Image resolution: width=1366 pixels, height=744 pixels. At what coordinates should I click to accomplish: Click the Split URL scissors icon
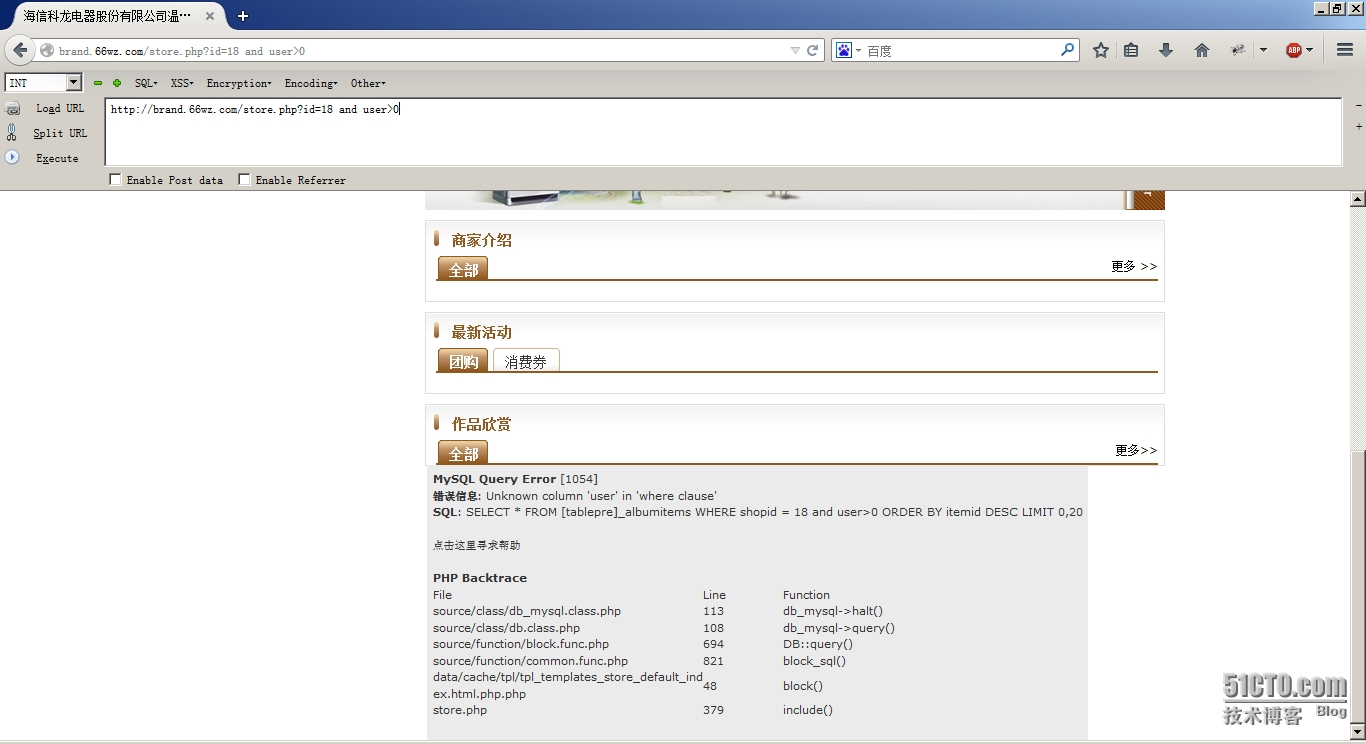point(12,133)
